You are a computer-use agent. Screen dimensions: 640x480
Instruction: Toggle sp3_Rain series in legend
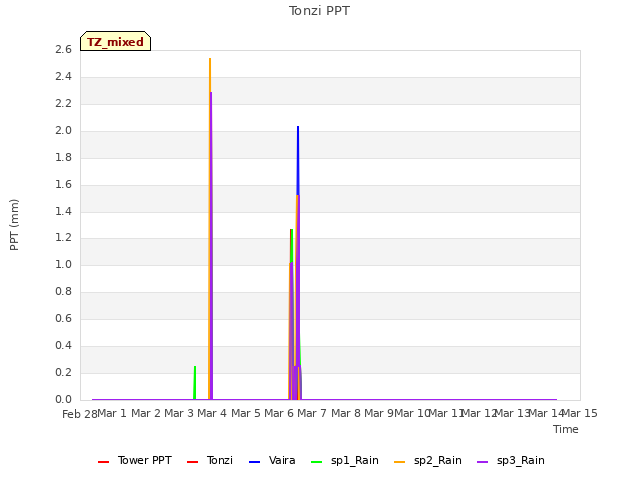[511, 460]
